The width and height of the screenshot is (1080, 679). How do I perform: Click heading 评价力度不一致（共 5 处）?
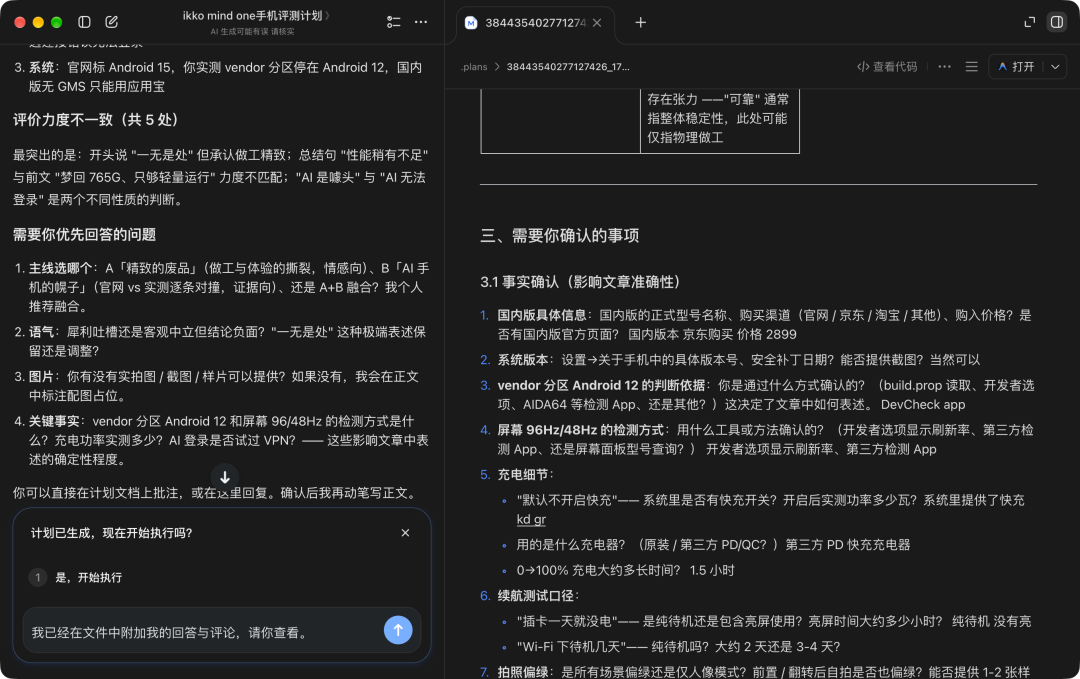(95, 120)
